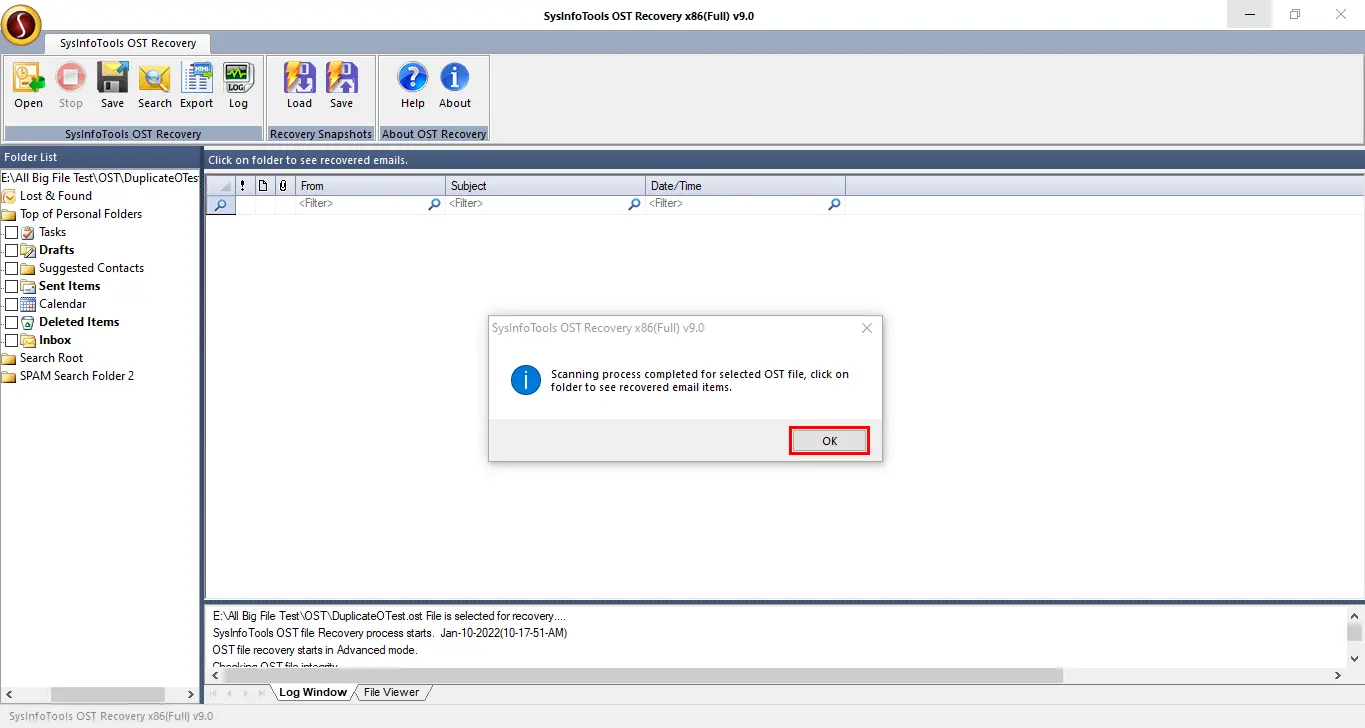This screenshot has width=1365, height=728.
Task: Click the magnifier in the Date/Time filter
Action: click(834, 204)
